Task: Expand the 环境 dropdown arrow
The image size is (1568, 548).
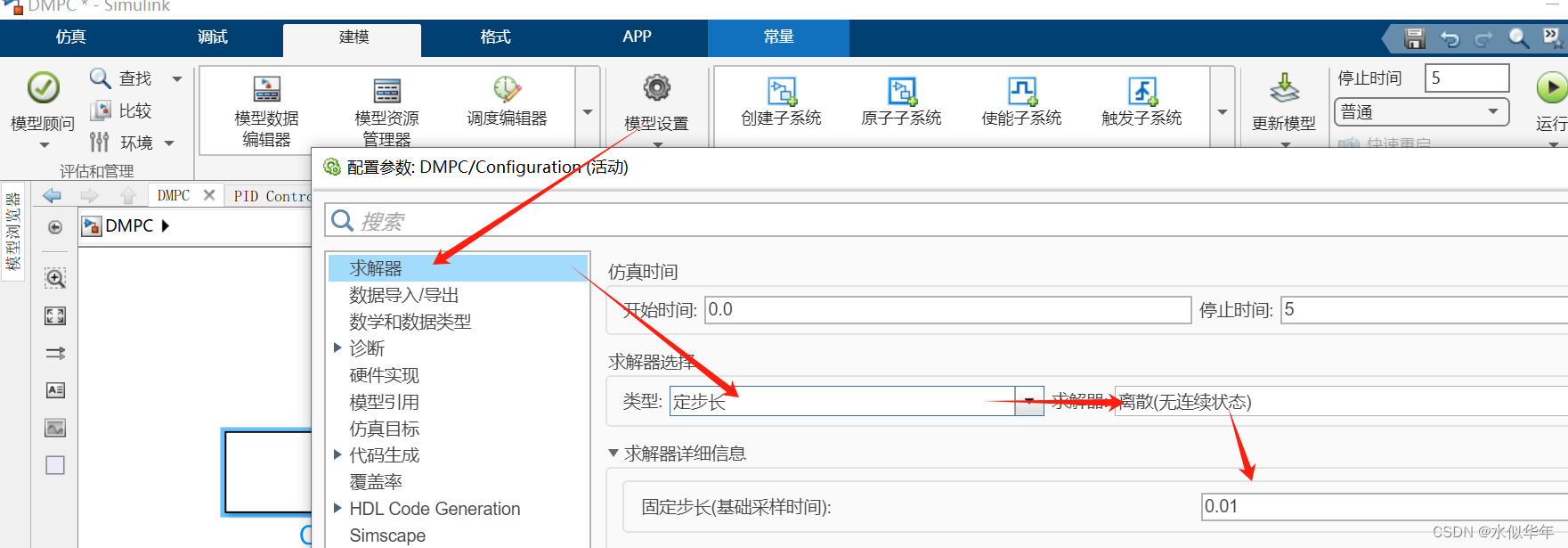Action: click(x=169, y=143)
